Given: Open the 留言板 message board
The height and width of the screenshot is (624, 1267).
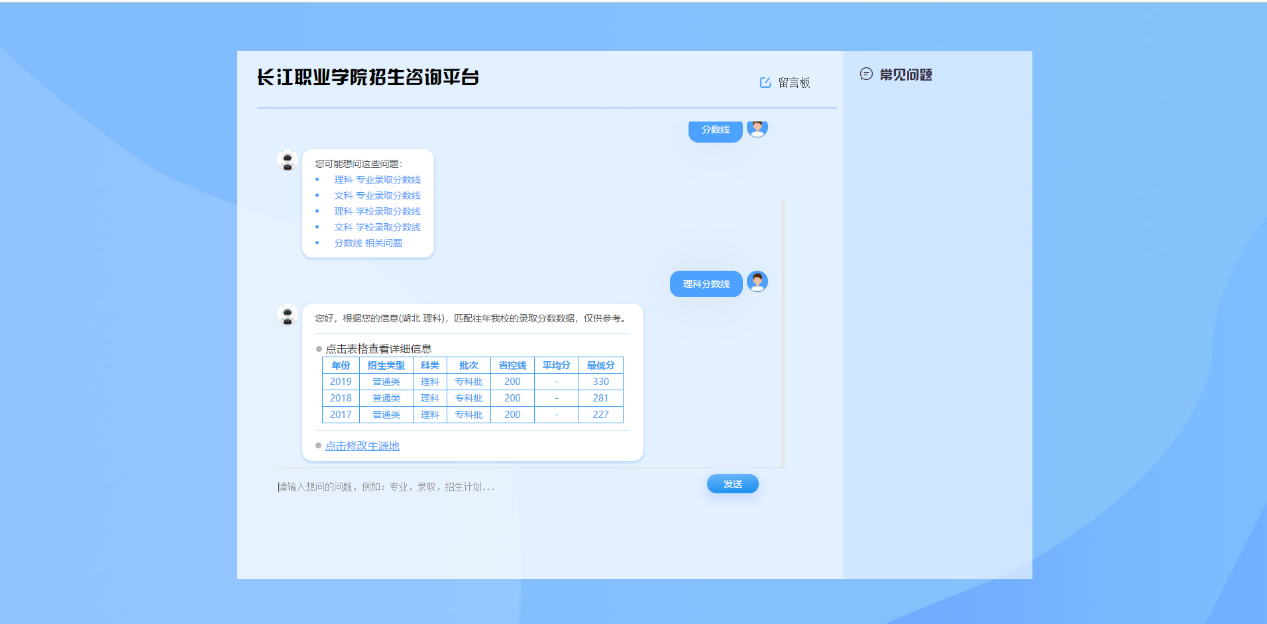Looking at the screenshot, I should pyautogui.click(x=793, y=83).
